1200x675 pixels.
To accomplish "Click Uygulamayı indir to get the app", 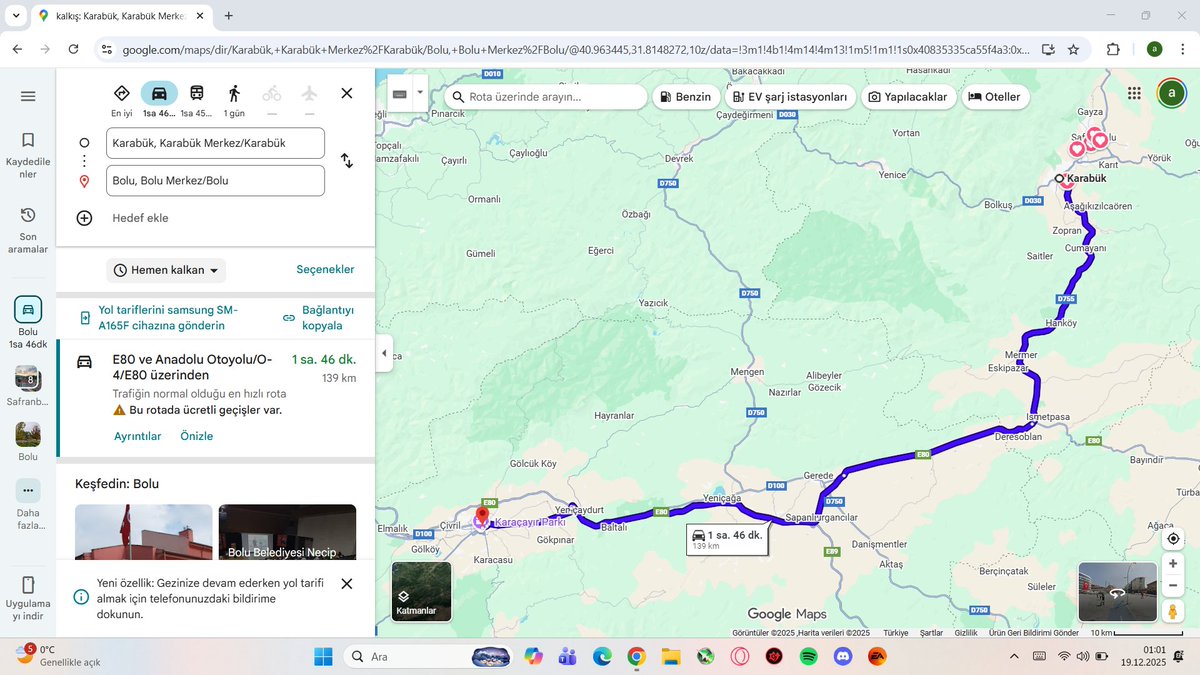I will [28, 598].
